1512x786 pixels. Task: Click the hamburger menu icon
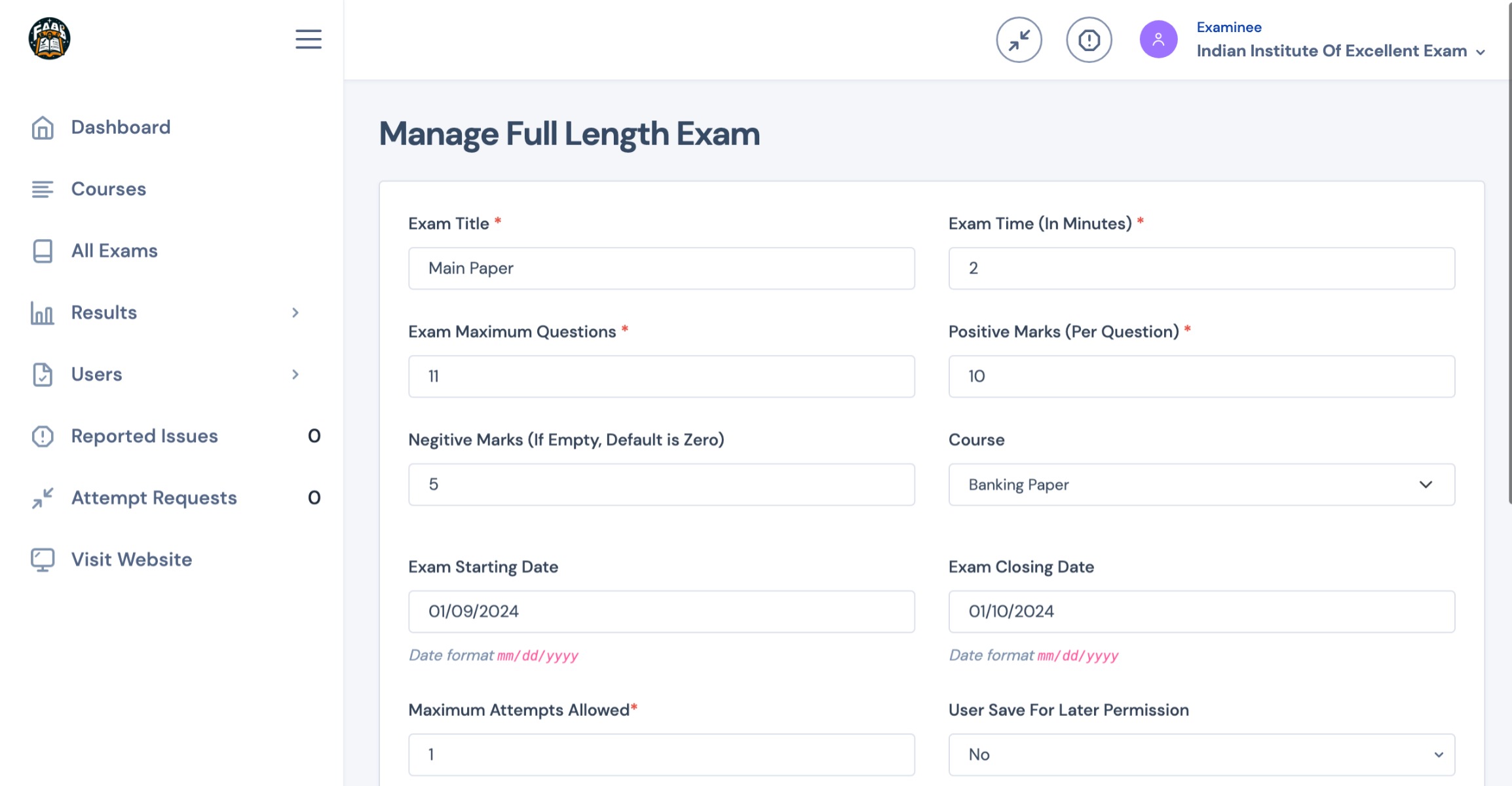[x=308, y=39]
